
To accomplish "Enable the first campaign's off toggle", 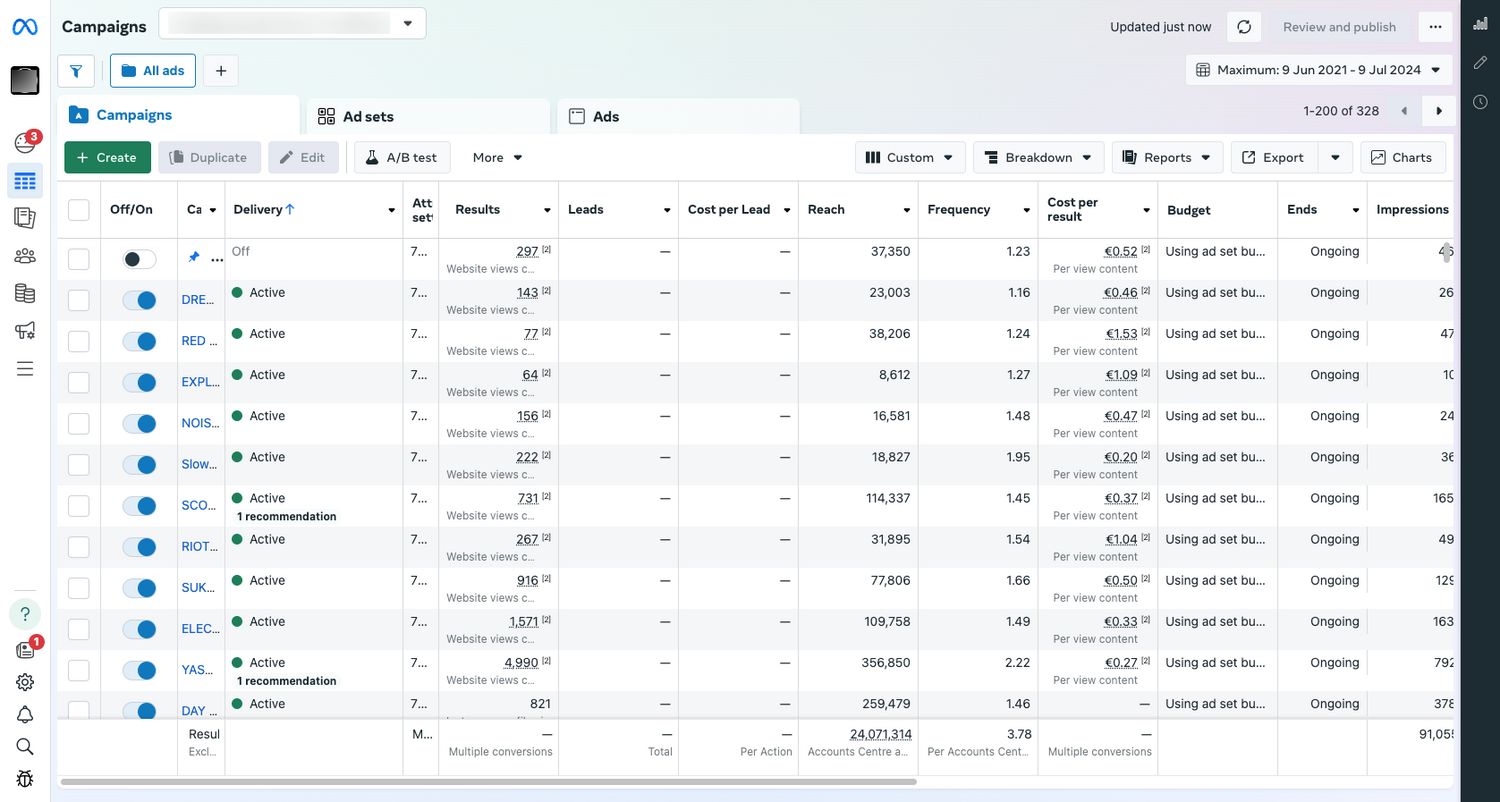I will (x=139, y=259).
